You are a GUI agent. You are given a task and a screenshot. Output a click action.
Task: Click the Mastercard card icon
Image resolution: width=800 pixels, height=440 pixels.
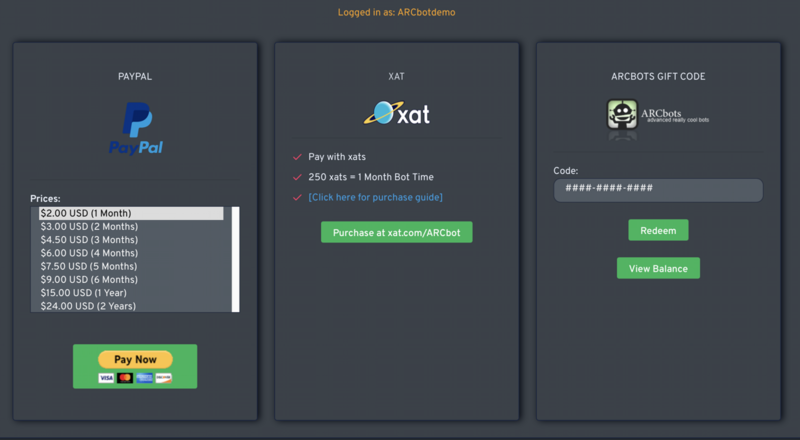click(x=125, y=378)
